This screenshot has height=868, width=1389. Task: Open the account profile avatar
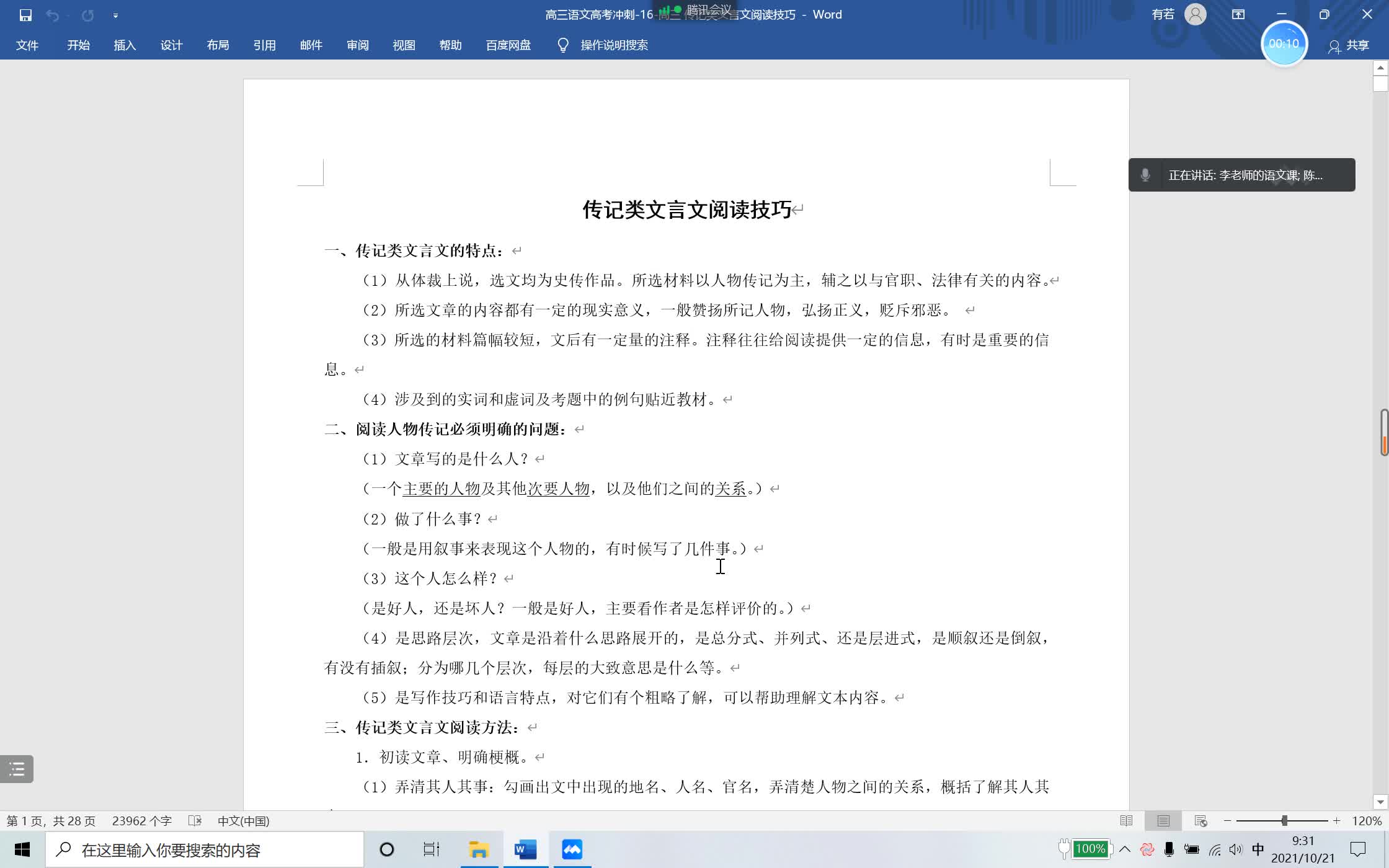coord(1196,14)
